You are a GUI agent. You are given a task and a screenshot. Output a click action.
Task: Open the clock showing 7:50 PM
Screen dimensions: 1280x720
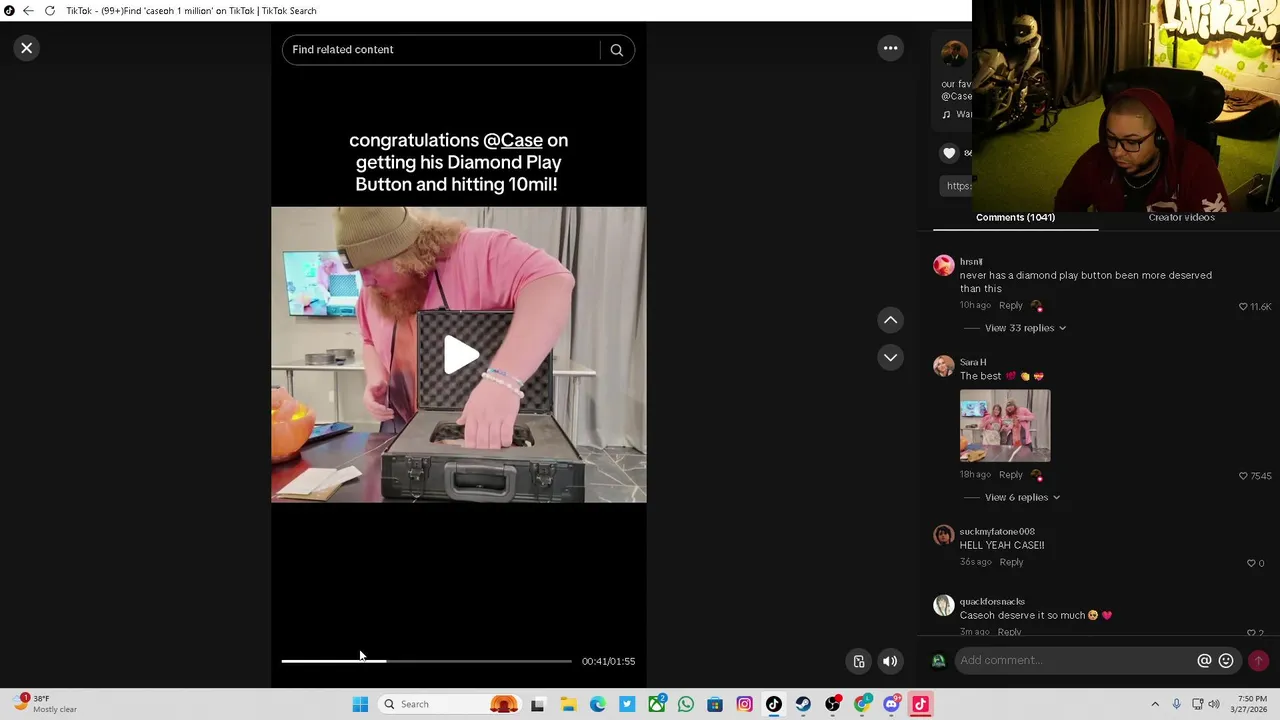(x=1252, y=704)
